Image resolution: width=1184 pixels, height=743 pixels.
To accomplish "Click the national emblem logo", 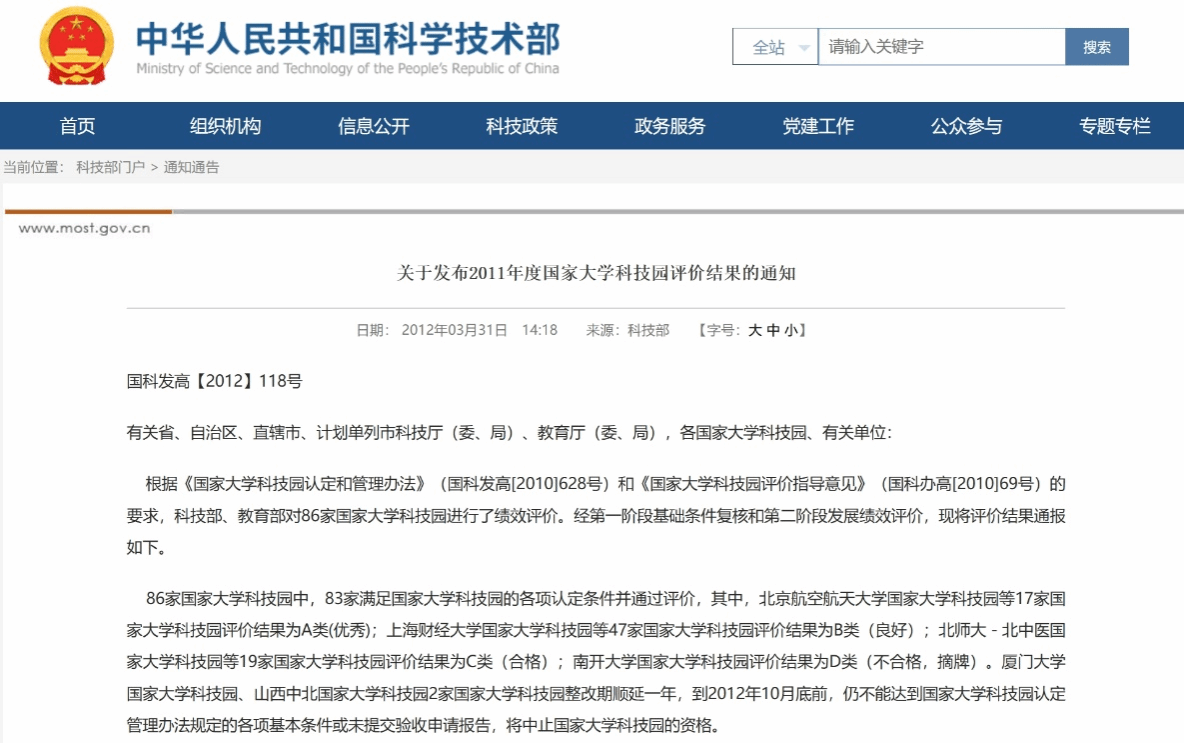I will tap(77, 46).
